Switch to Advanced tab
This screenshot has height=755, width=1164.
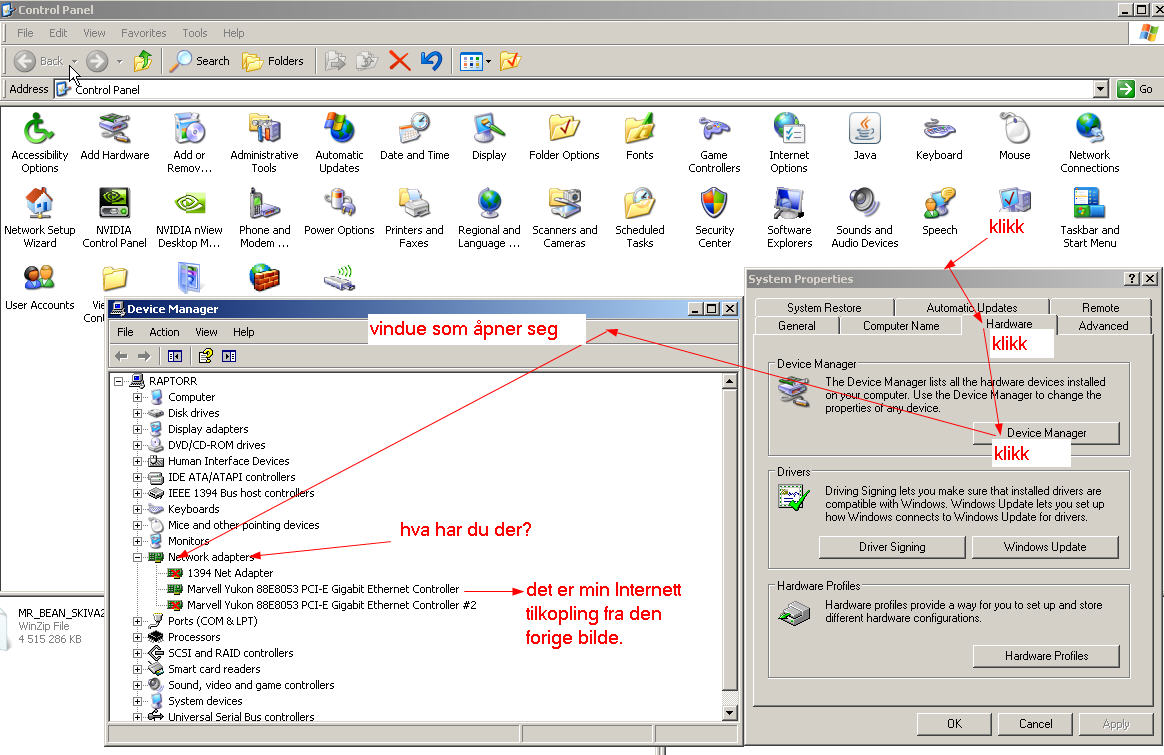(x=1103, y=325)
